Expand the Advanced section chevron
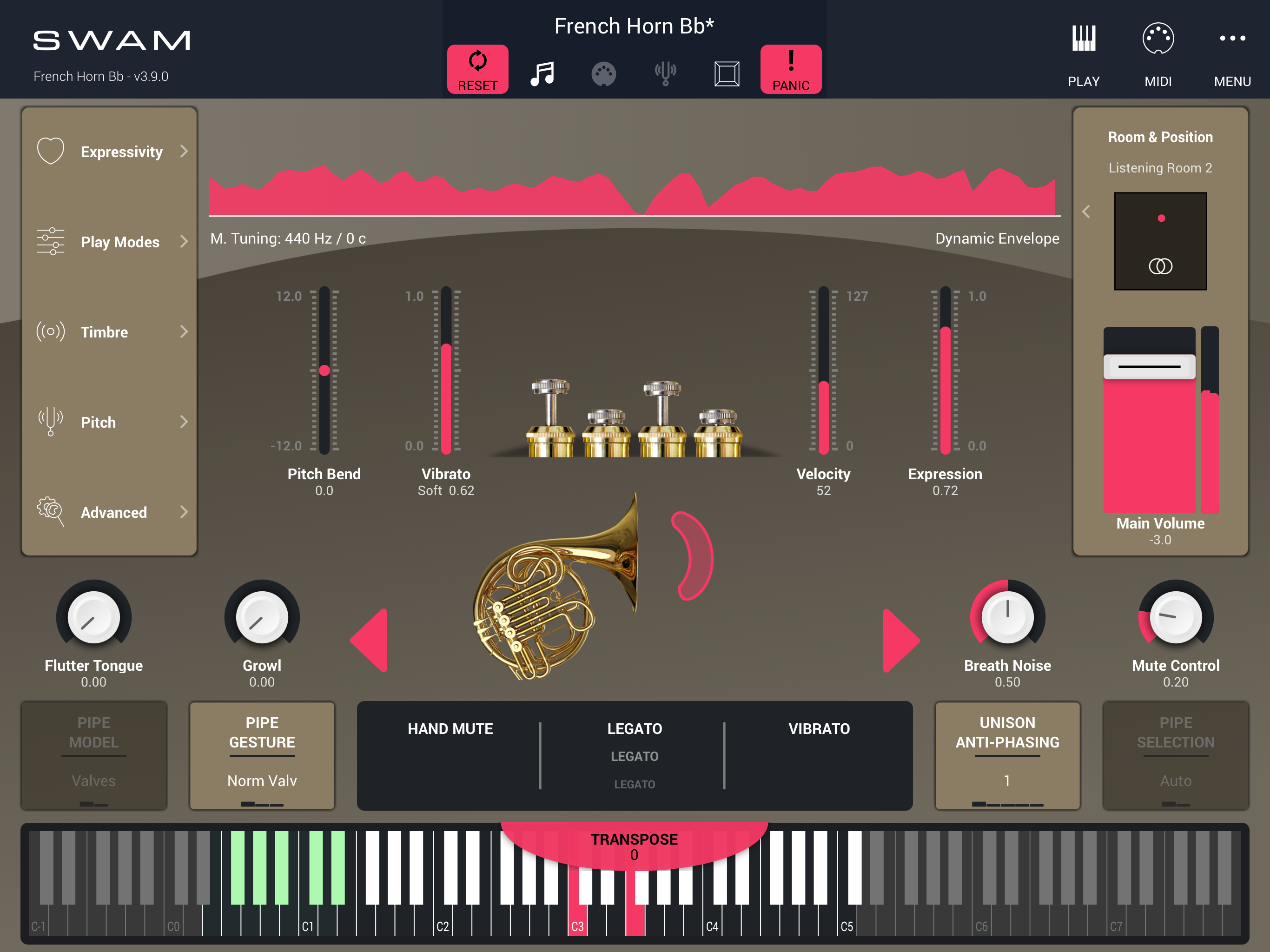Viewport: 1270px width, 952px height. tap(184, 512)
